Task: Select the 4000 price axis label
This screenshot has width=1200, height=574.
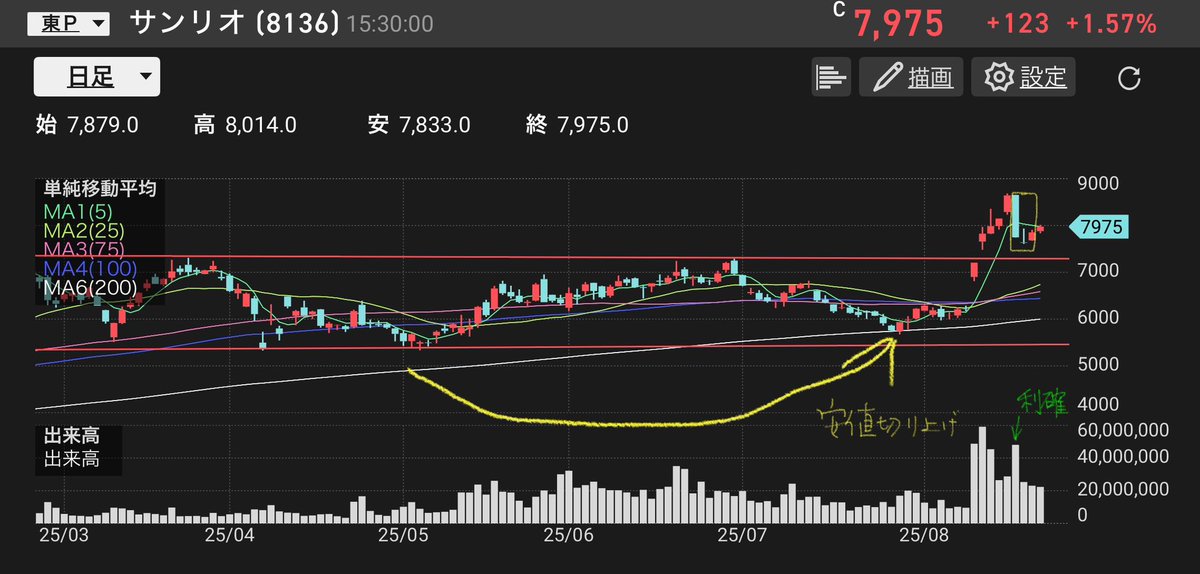Action: (x=1100, y=405)
